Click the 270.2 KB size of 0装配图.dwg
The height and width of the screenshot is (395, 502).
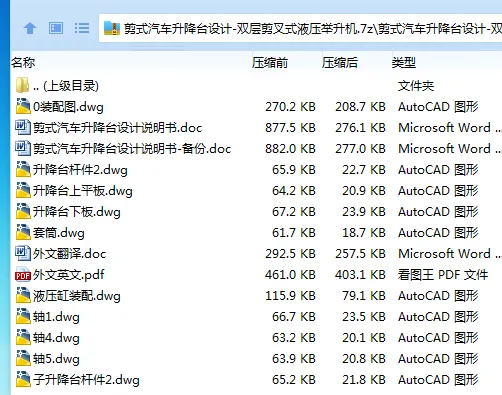(290, 107)
